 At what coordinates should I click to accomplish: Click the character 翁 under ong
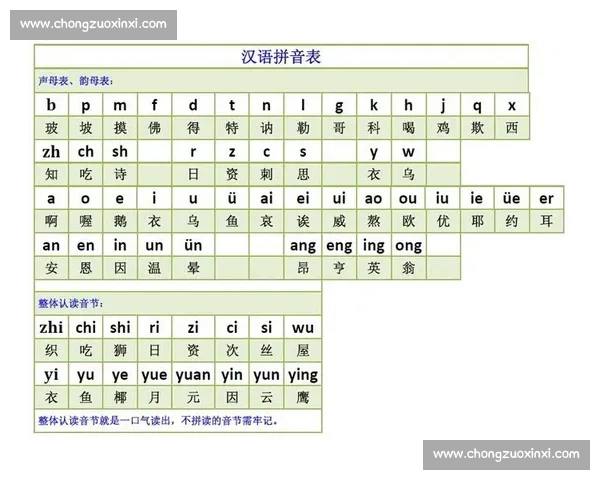408,268
